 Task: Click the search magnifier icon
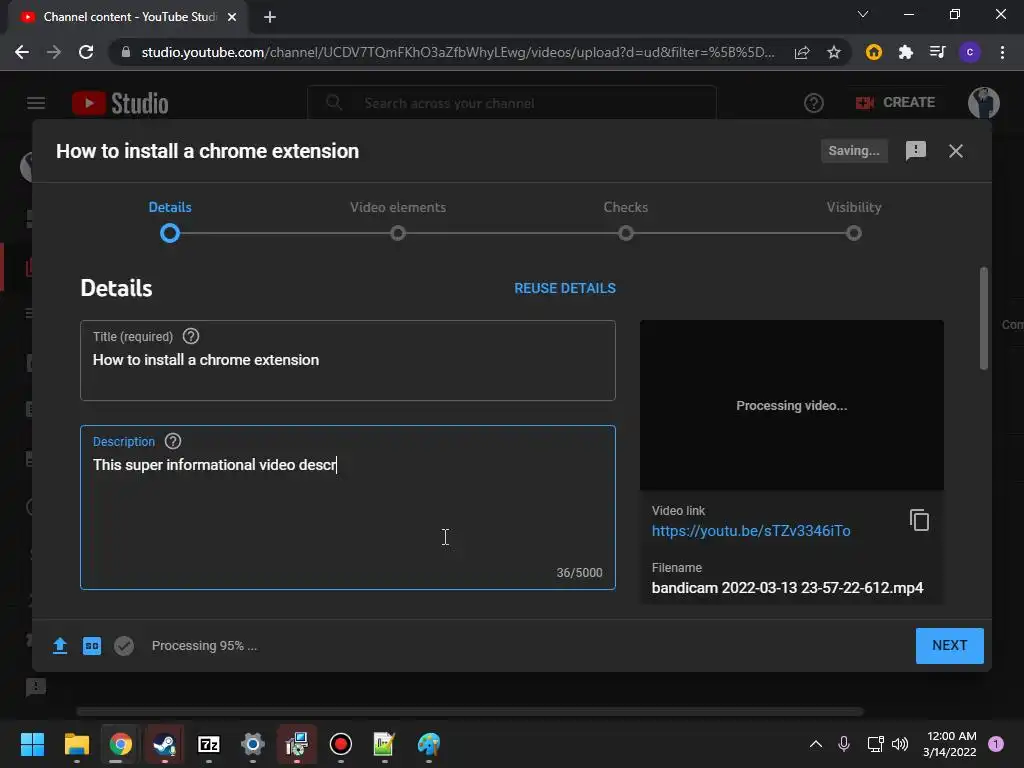(334, 103)
